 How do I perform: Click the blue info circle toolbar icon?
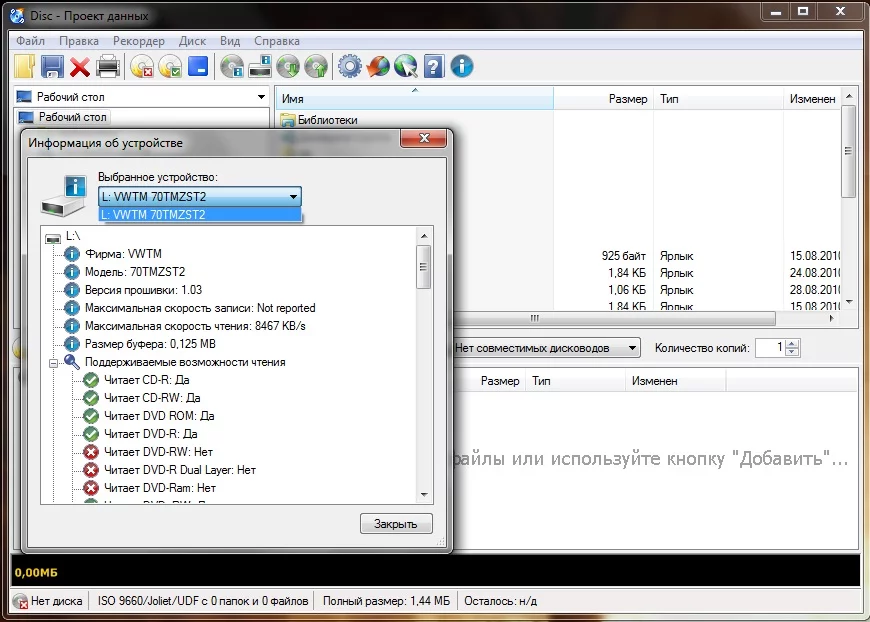pyautogui.click(x=462, y=67)
